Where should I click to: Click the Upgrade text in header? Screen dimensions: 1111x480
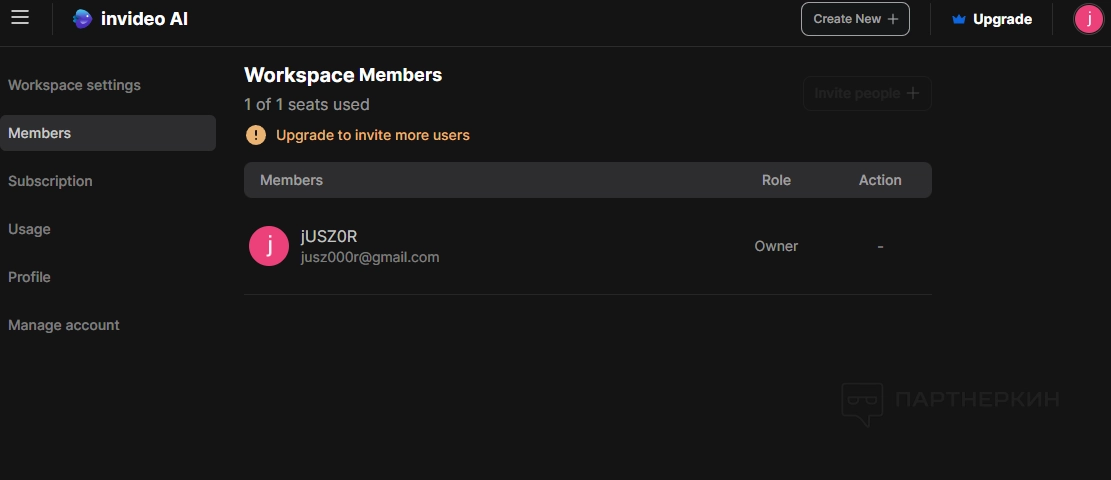point(1002,19)
